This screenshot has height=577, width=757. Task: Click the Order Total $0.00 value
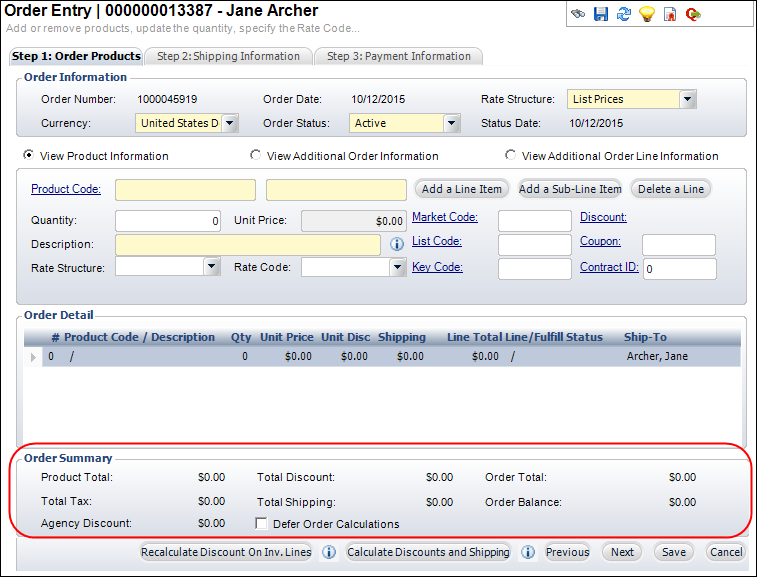(x=682, y=477)
